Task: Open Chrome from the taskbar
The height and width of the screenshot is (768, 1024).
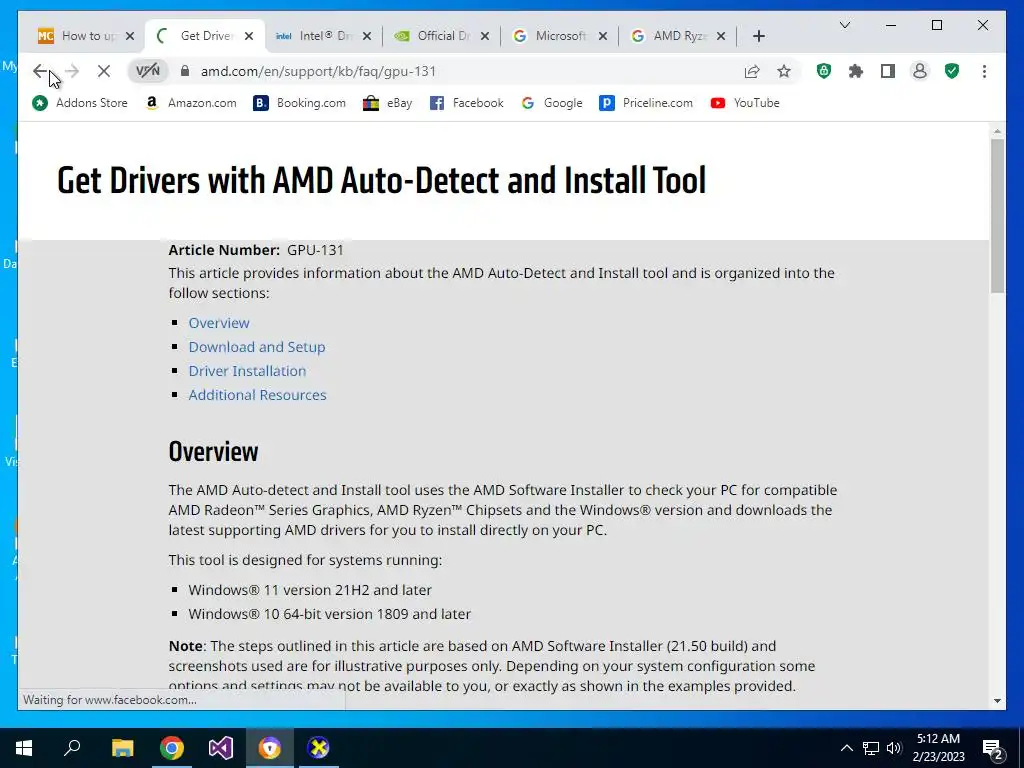Action: click(172, 748)
